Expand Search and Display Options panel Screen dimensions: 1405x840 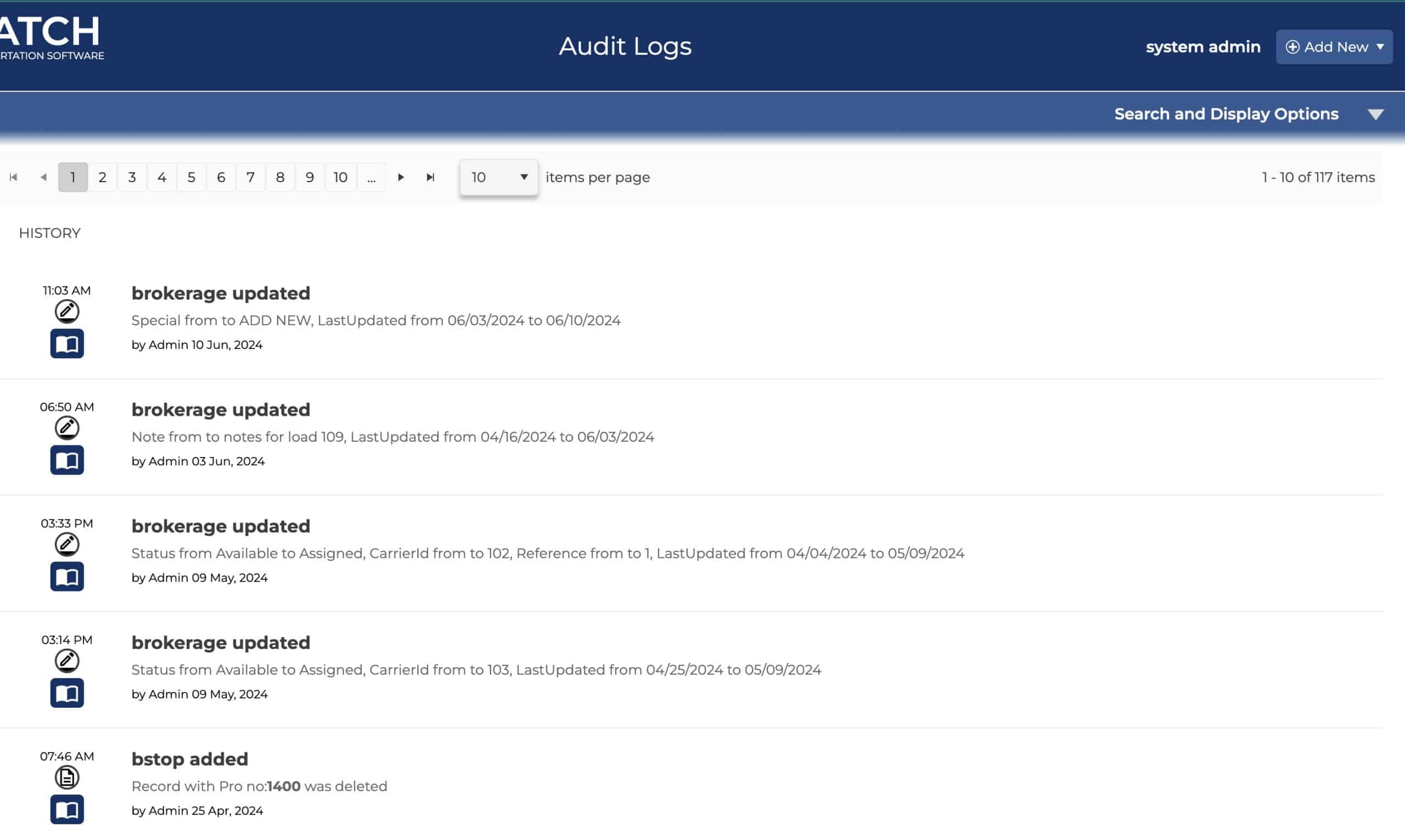1375,114
